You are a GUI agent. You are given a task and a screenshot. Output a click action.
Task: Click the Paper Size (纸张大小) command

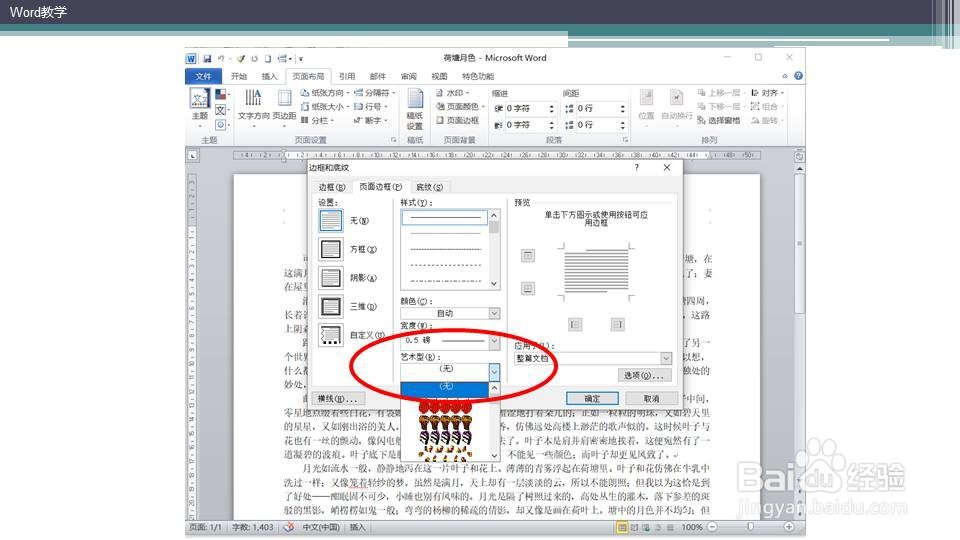click(x=324, y=107)
